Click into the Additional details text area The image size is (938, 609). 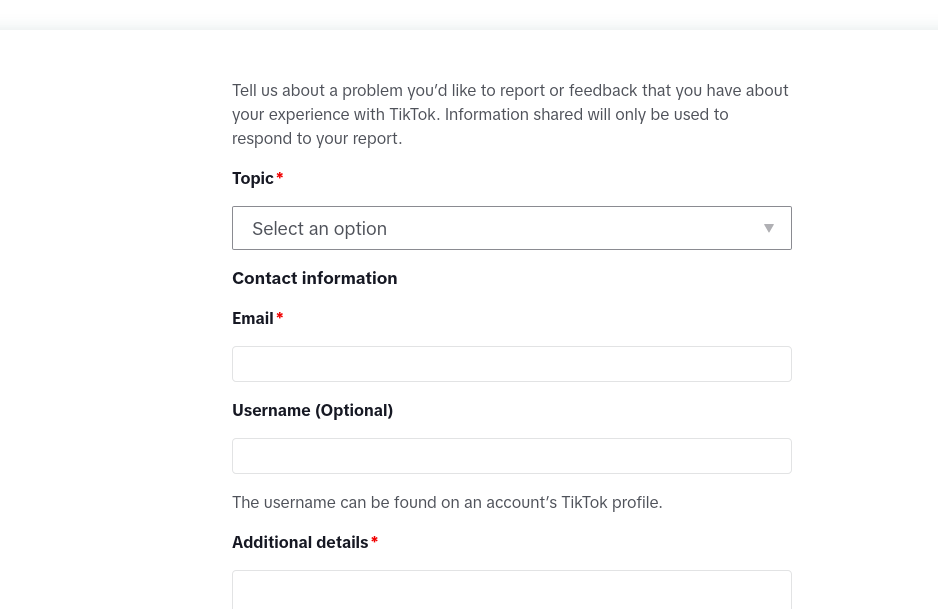[511, 590]
